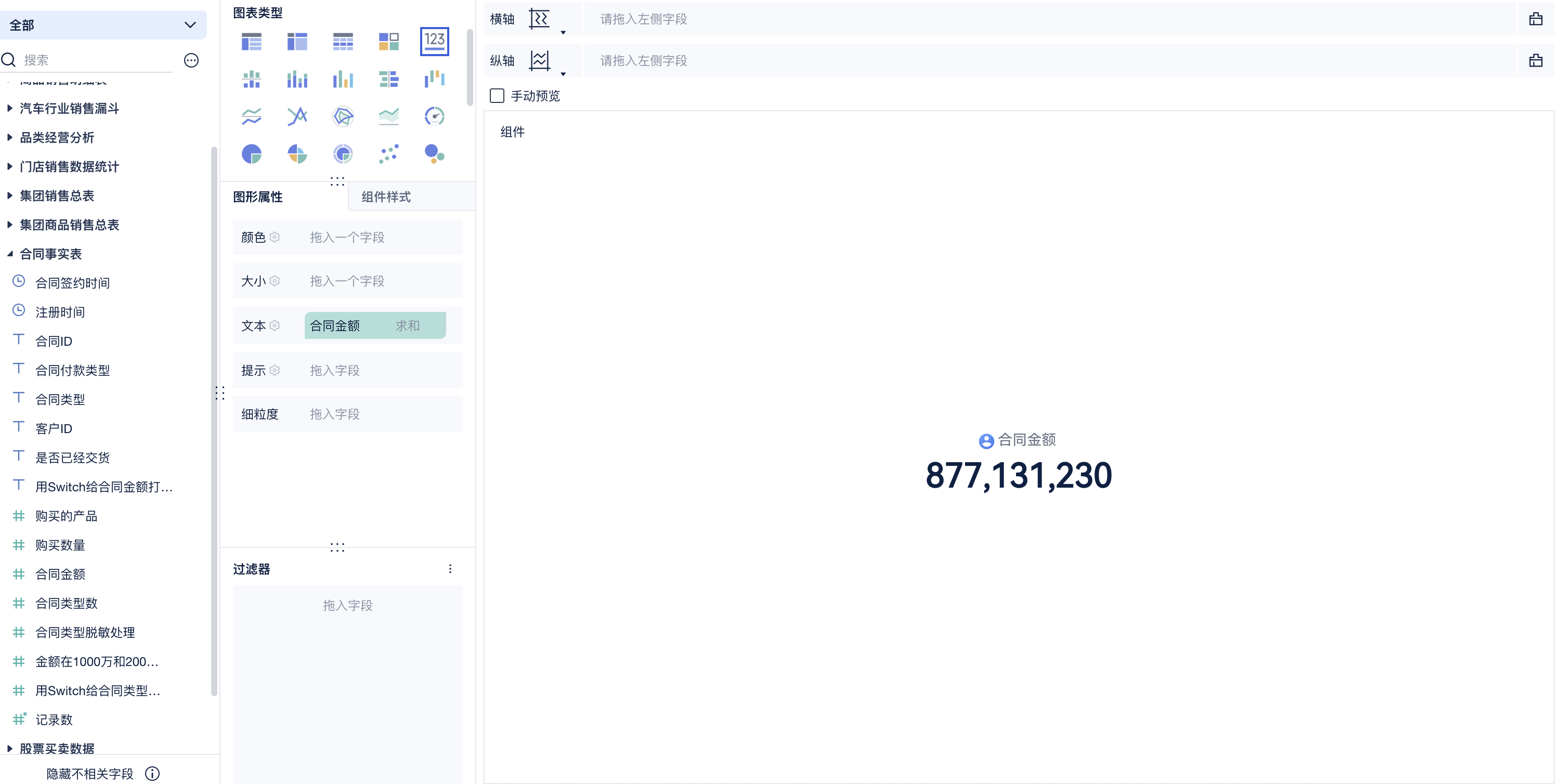Choose the pie chart type icon
The height and width of the screenshot is (784, 1563).
click(x=251, y=154)
